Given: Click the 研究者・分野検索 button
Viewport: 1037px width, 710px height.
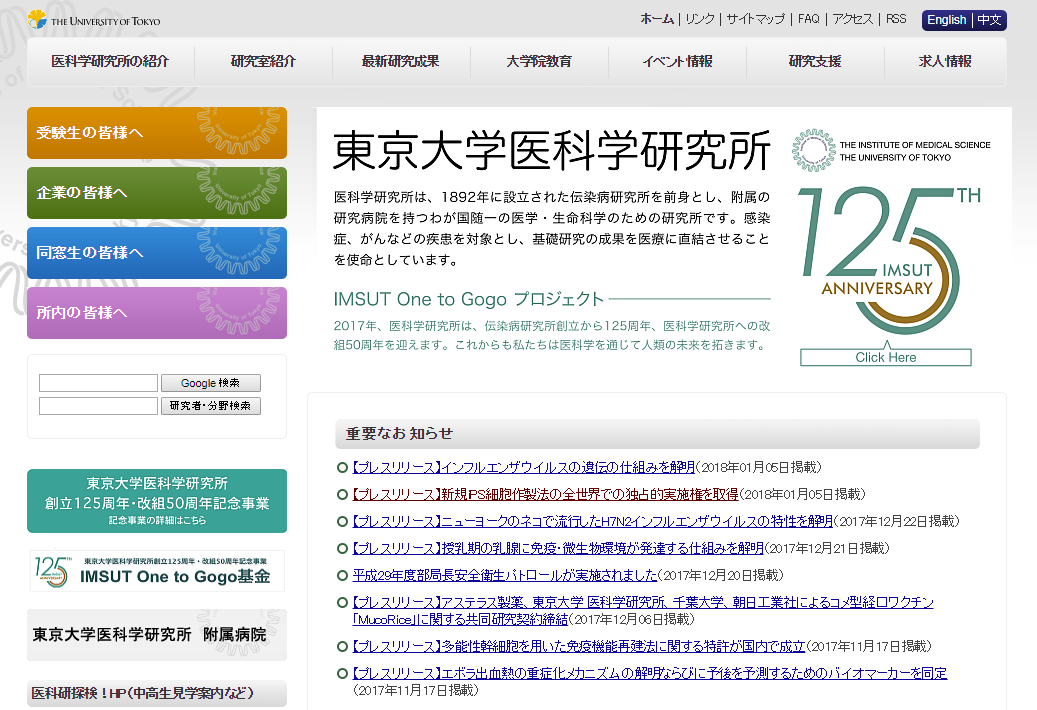Looking at the screenshot, I should click(x=211, y=406).
